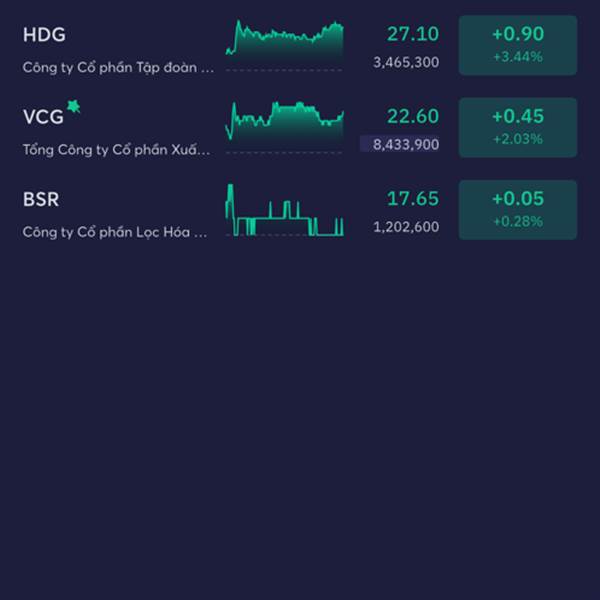Toggle the VCG +0.45 change badge
The image size is (600, 600).
(x=518, y=127)
